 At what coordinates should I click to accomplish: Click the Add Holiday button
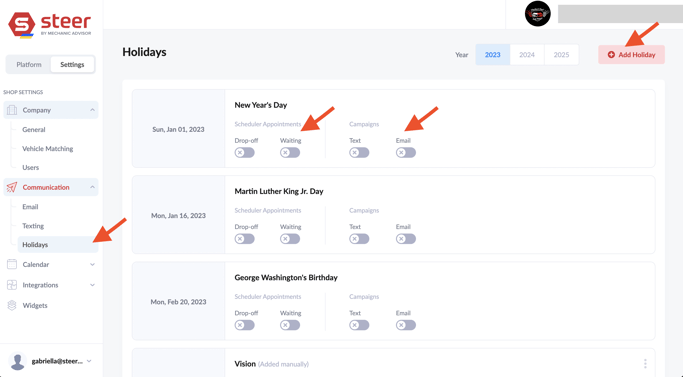pyautogui.click(x=631, y=54)
